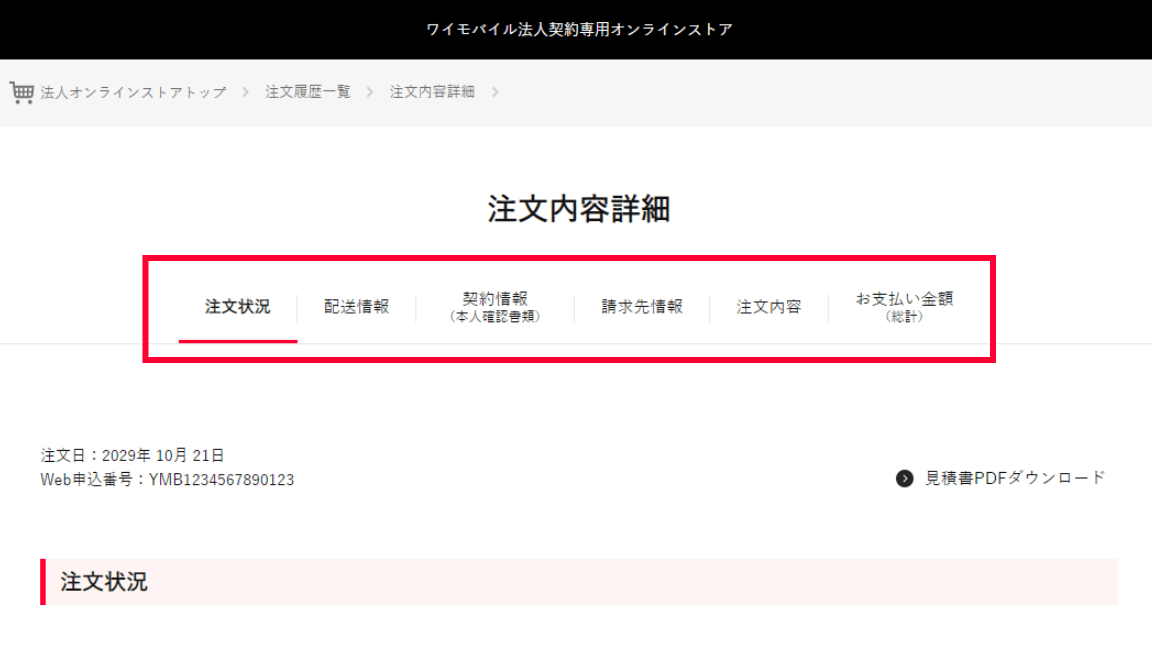
Task: Click the chevron after 注文履歴一覧 breadcrumb
Action: point(370,92)
